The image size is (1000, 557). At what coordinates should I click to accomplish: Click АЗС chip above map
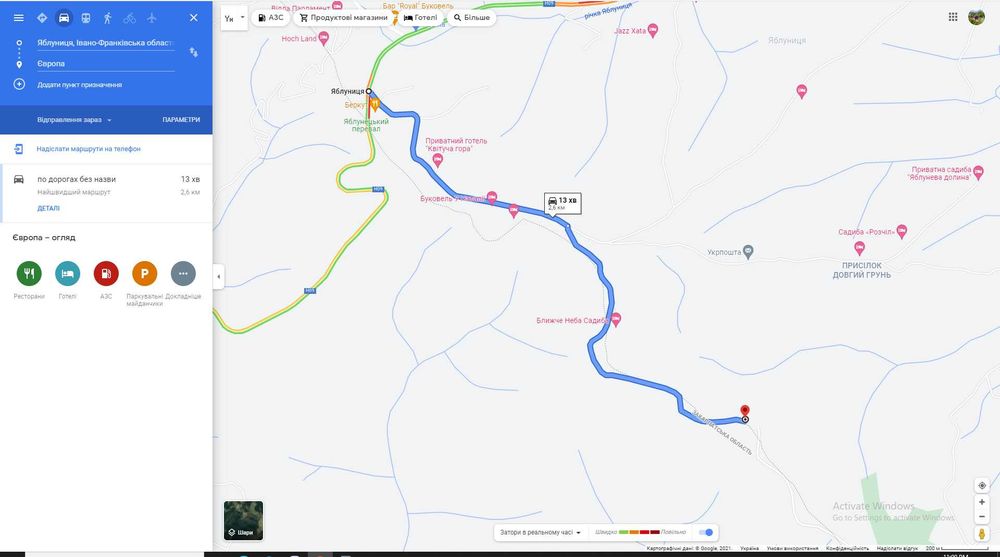(x=271, y=18)
